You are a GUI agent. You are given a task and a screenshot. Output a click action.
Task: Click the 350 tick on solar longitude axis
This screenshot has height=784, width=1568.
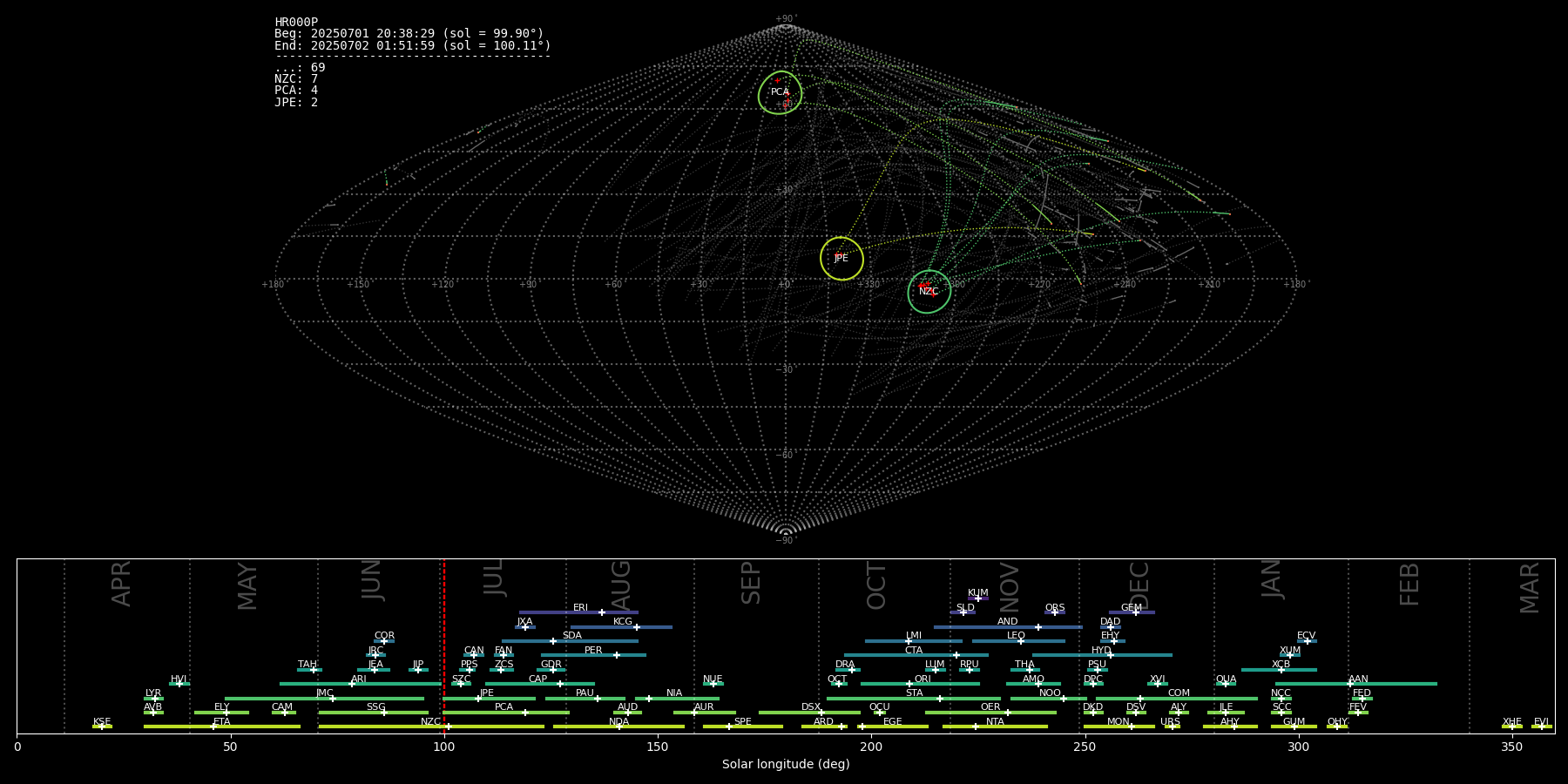point(1512,747)
